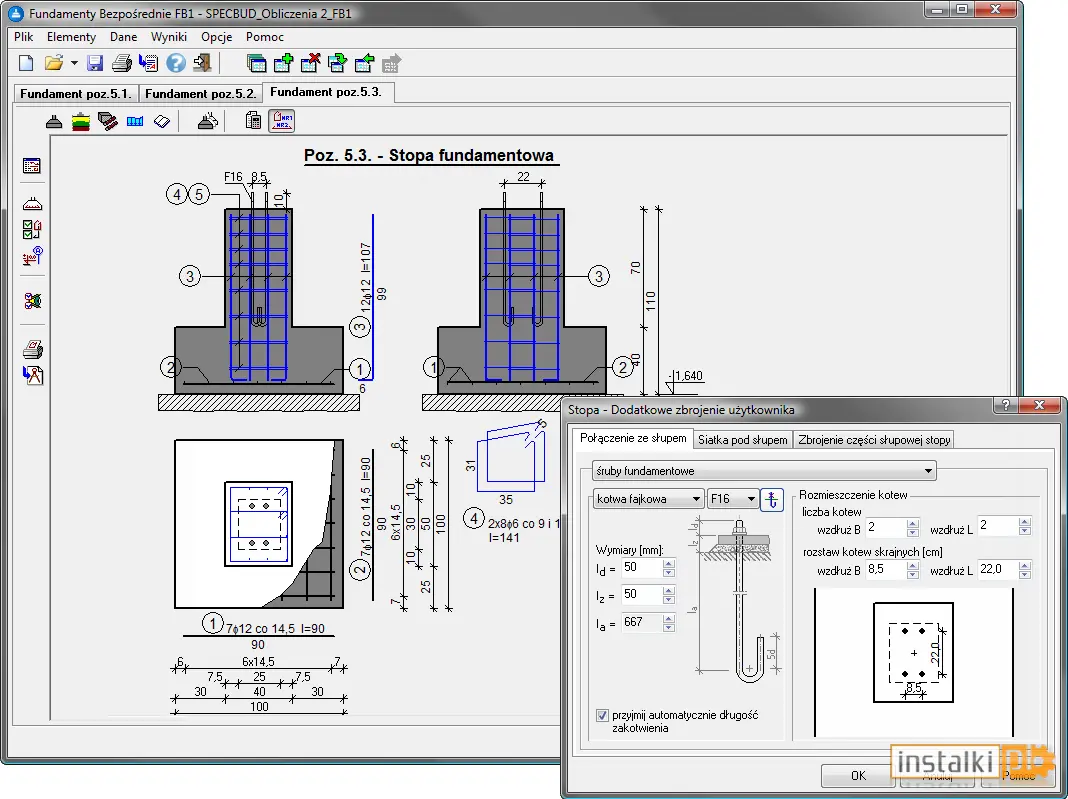Click the export report document icon
Screen dimensions: 1068x799
(148, 63)
